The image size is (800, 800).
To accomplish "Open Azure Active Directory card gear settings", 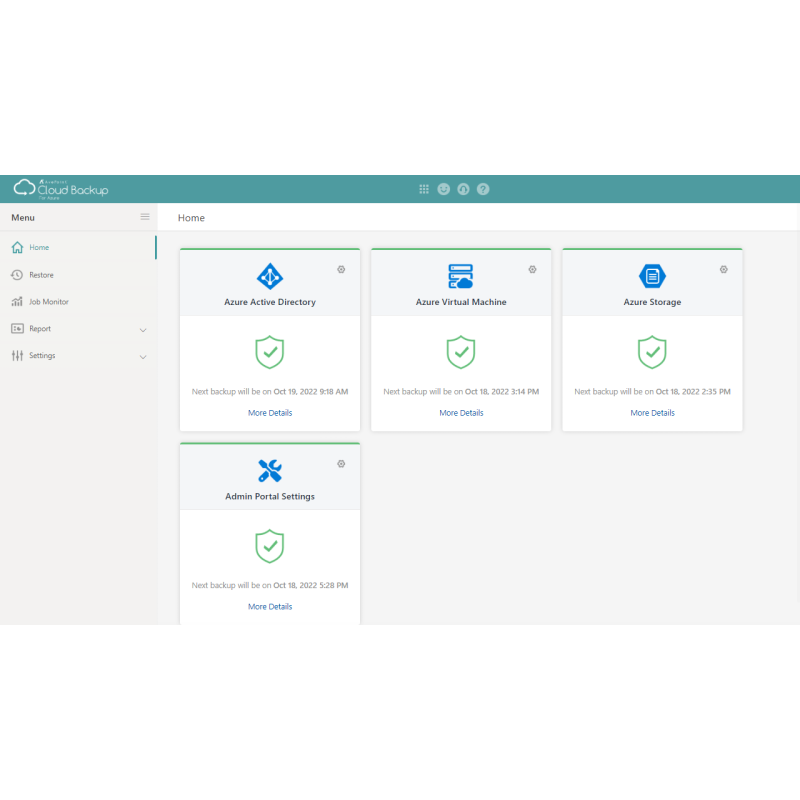I will 341,269.
